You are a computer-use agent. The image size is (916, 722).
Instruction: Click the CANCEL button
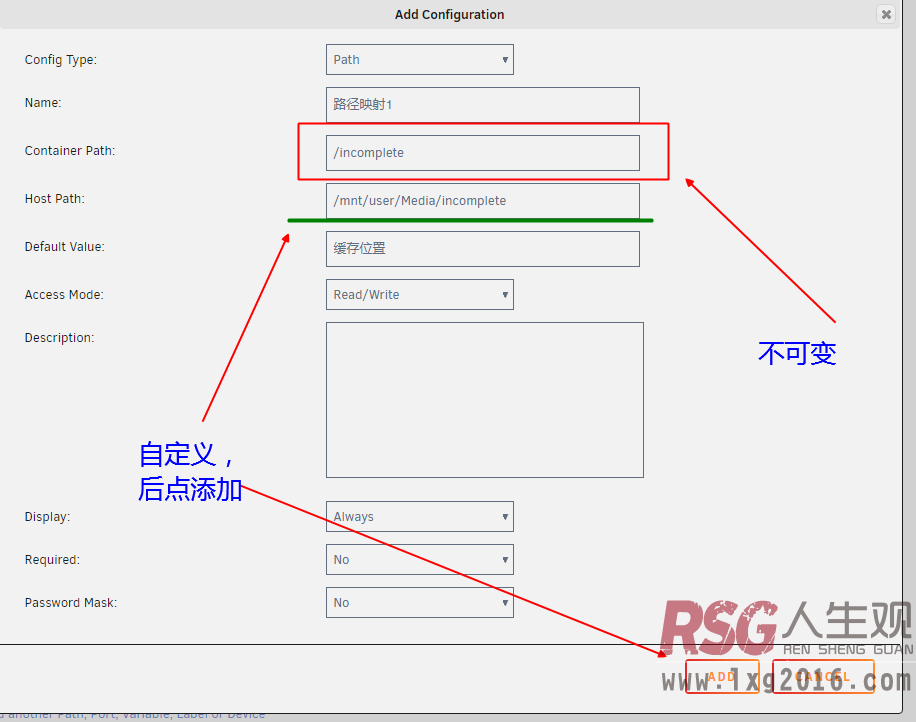click(823, 676)
